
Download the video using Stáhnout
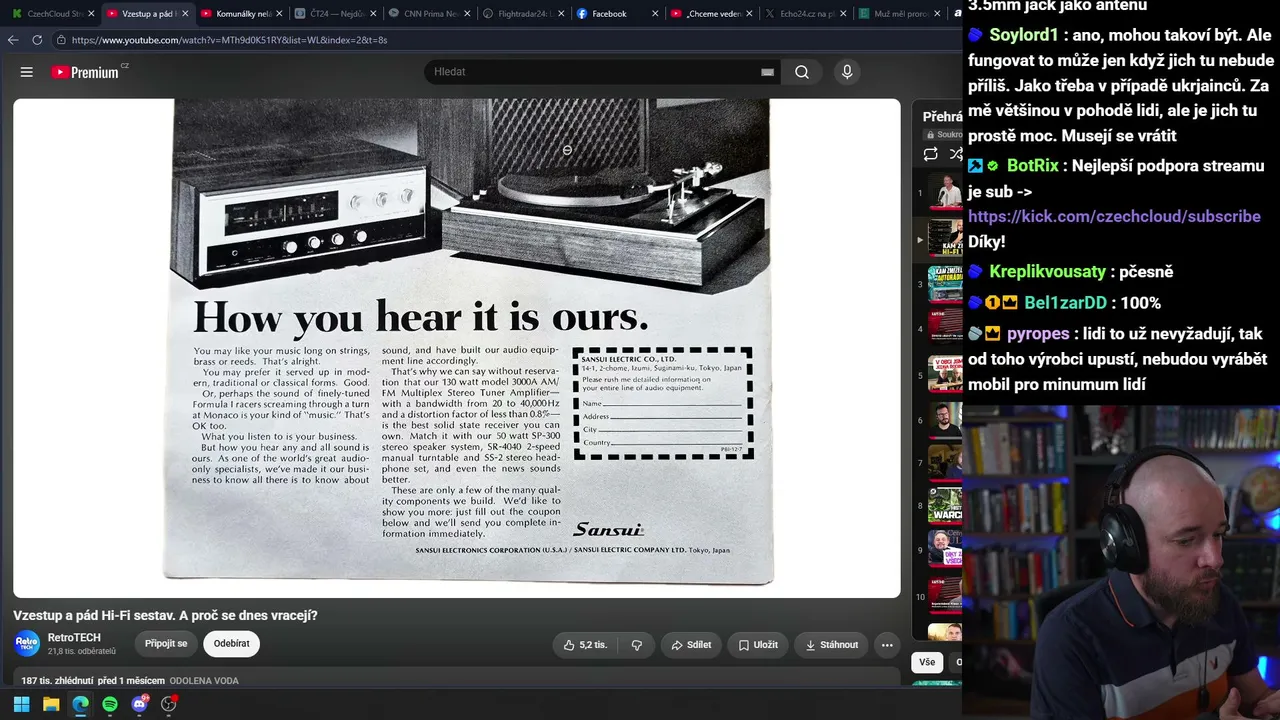pyautogui.click(x=831, y=645)
